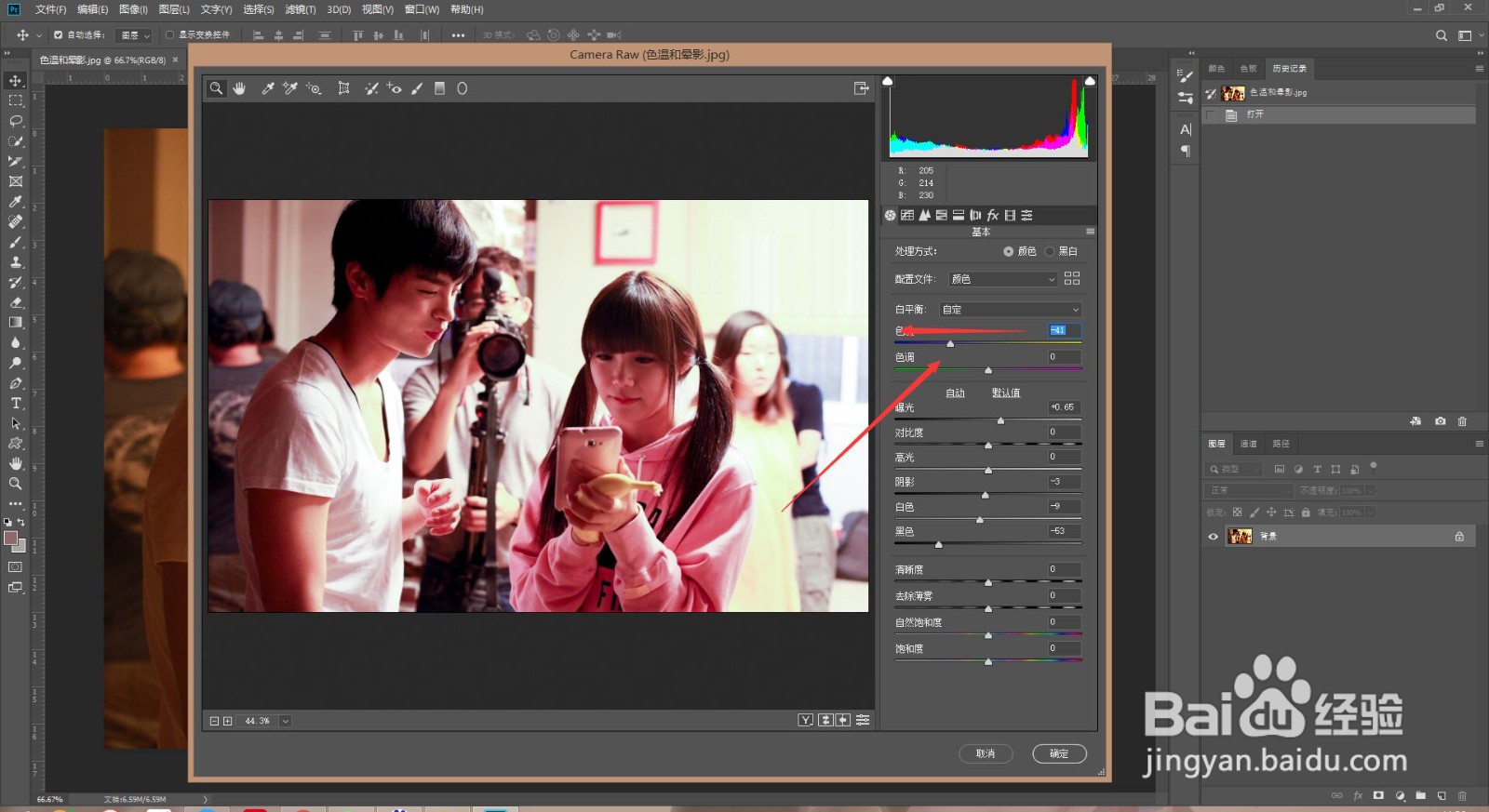Open the profile browser grid icon

[1072, 278]
